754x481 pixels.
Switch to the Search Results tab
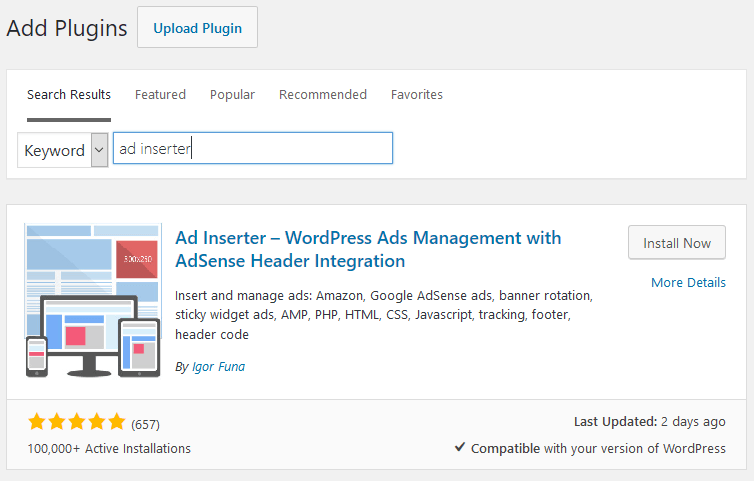(x=69, y=95)
